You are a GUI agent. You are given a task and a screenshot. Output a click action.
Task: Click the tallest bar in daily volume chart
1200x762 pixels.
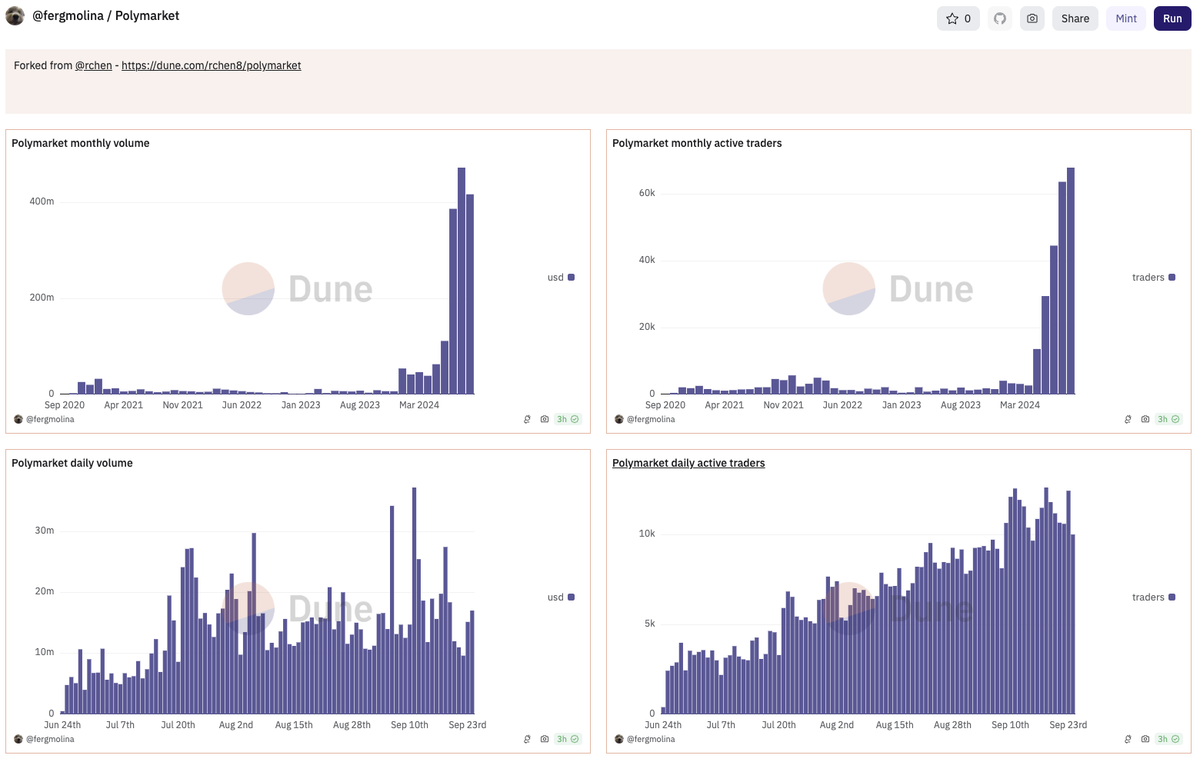414,601
